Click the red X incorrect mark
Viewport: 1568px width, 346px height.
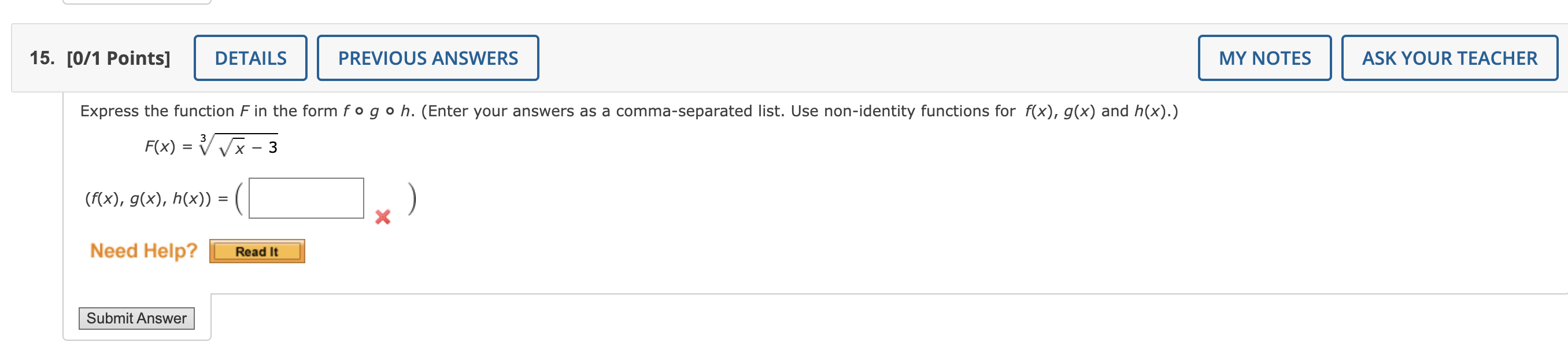[382, 217]
